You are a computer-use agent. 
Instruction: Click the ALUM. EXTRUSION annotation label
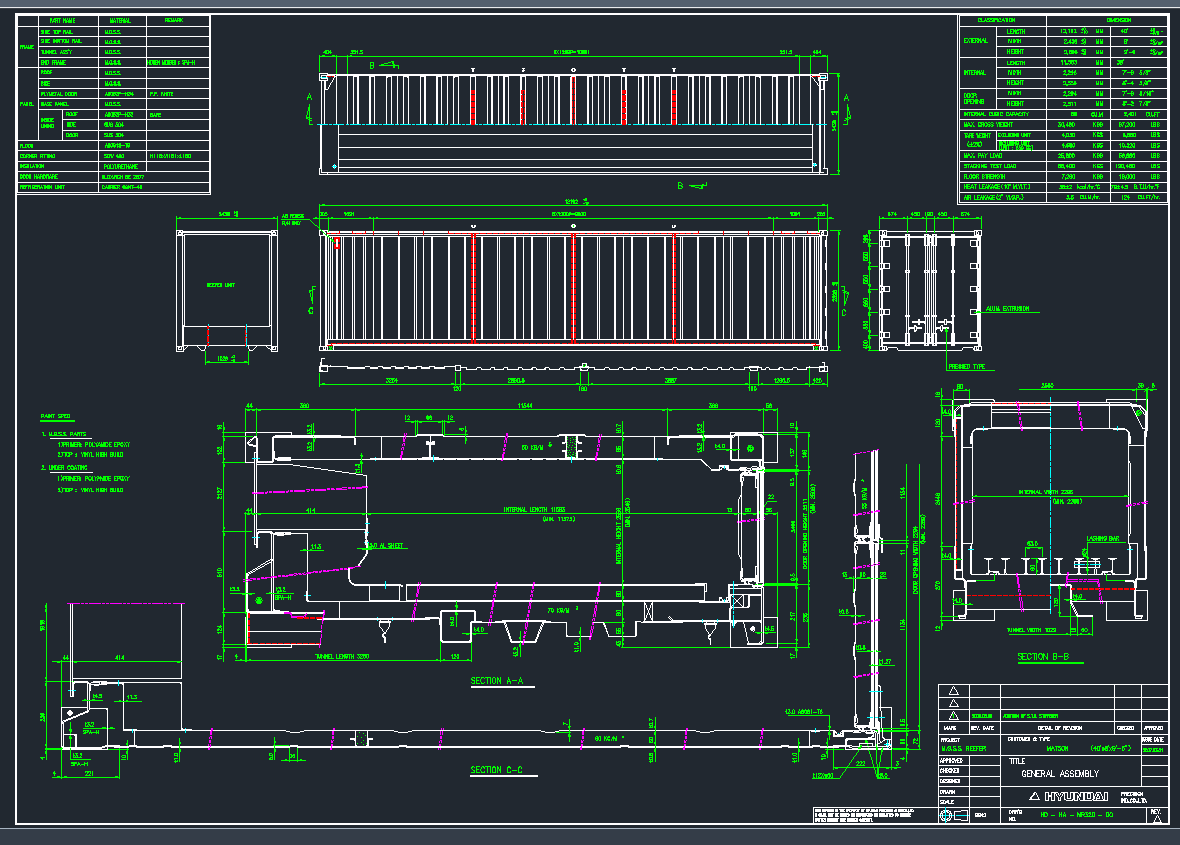1006,309
